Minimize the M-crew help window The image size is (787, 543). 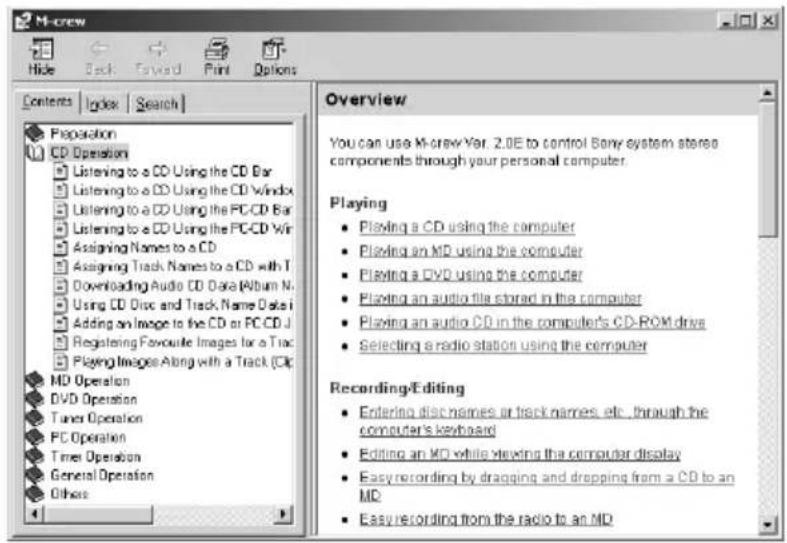coord(727,21)
